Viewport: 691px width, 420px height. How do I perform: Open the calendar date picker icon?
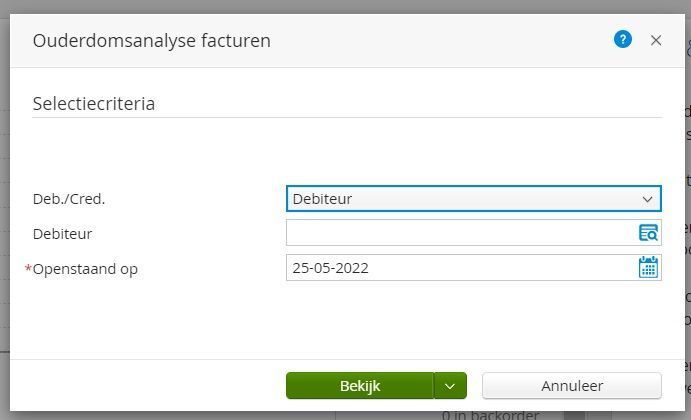(x=648, y=267)
